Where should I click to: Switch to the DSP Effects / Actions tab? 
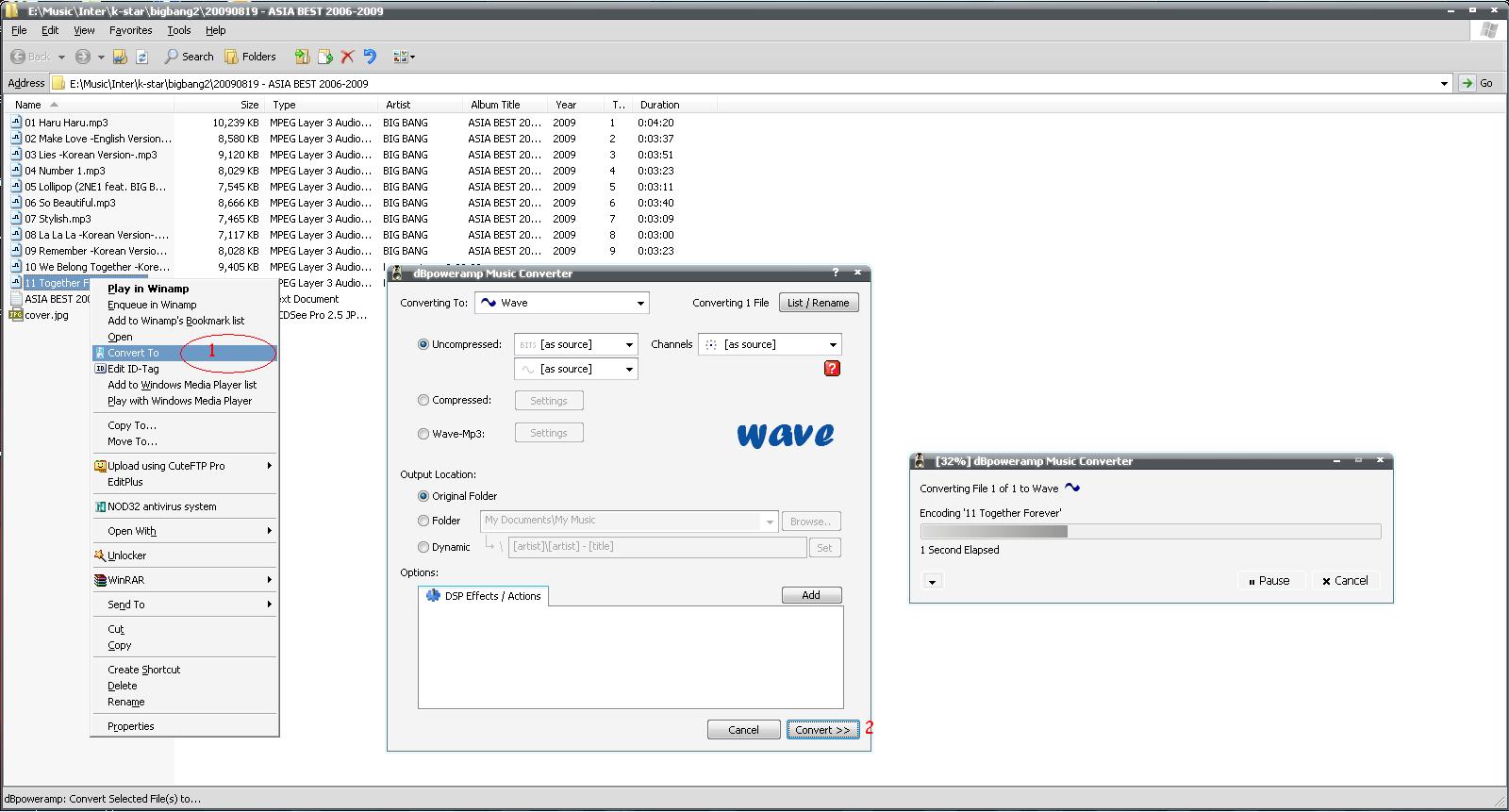[x=484, y=596]
